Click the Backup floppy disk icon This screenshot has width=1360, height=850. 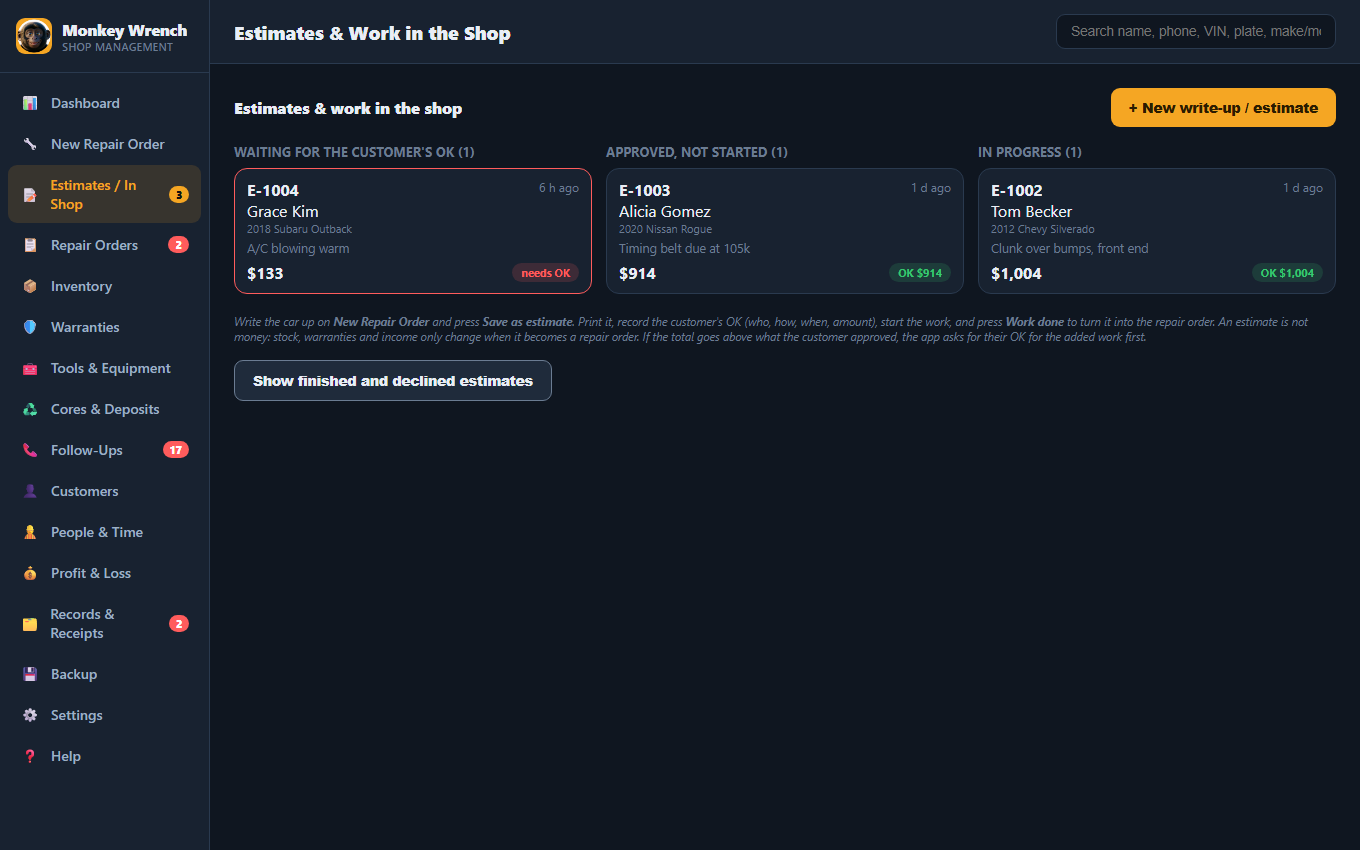(30, 674)
